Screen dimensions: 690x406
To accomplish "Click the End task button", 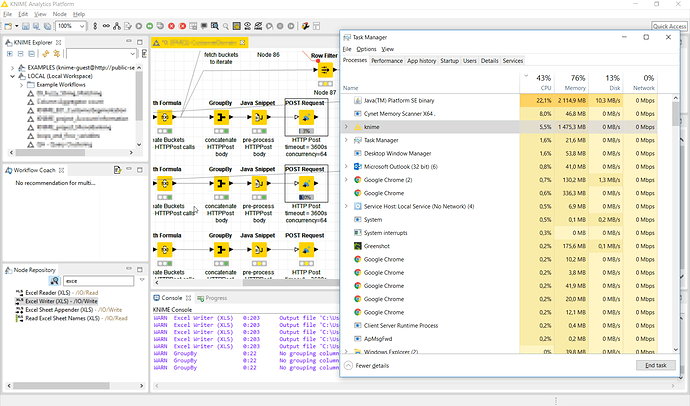I will point(656,366).
